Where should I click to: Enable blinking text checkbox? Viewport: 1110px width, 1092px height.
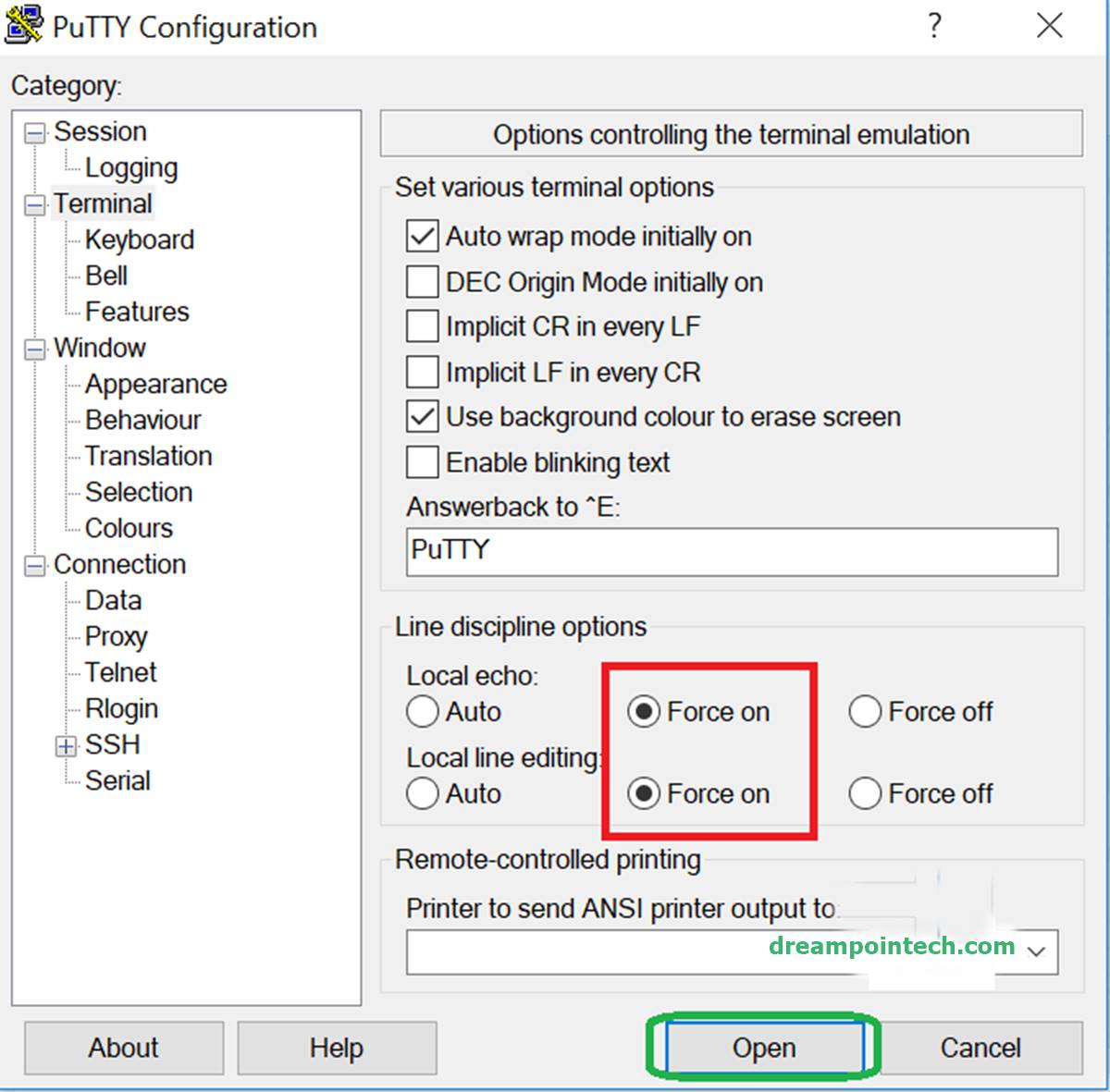(423, 462)
